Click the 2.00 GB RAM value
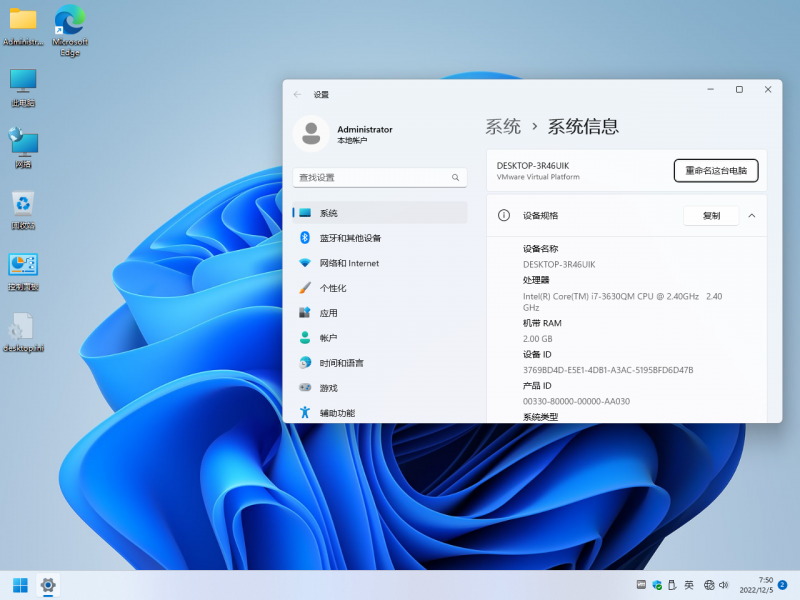This screenshot has height=600, width=800. pyautogui.click(x=538, y=339)
